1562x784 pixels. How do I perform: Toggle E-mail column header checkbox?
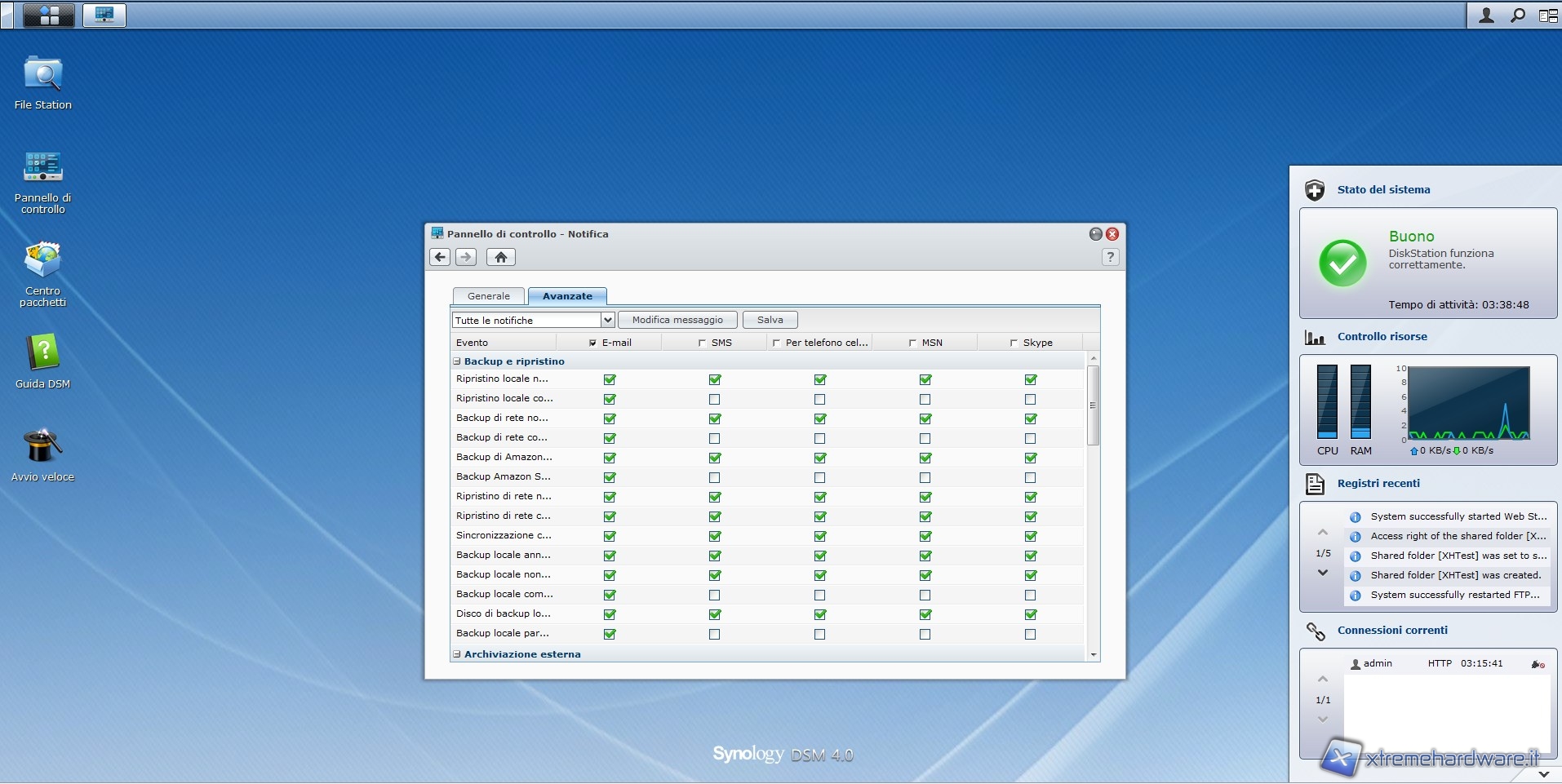[592, 343]
